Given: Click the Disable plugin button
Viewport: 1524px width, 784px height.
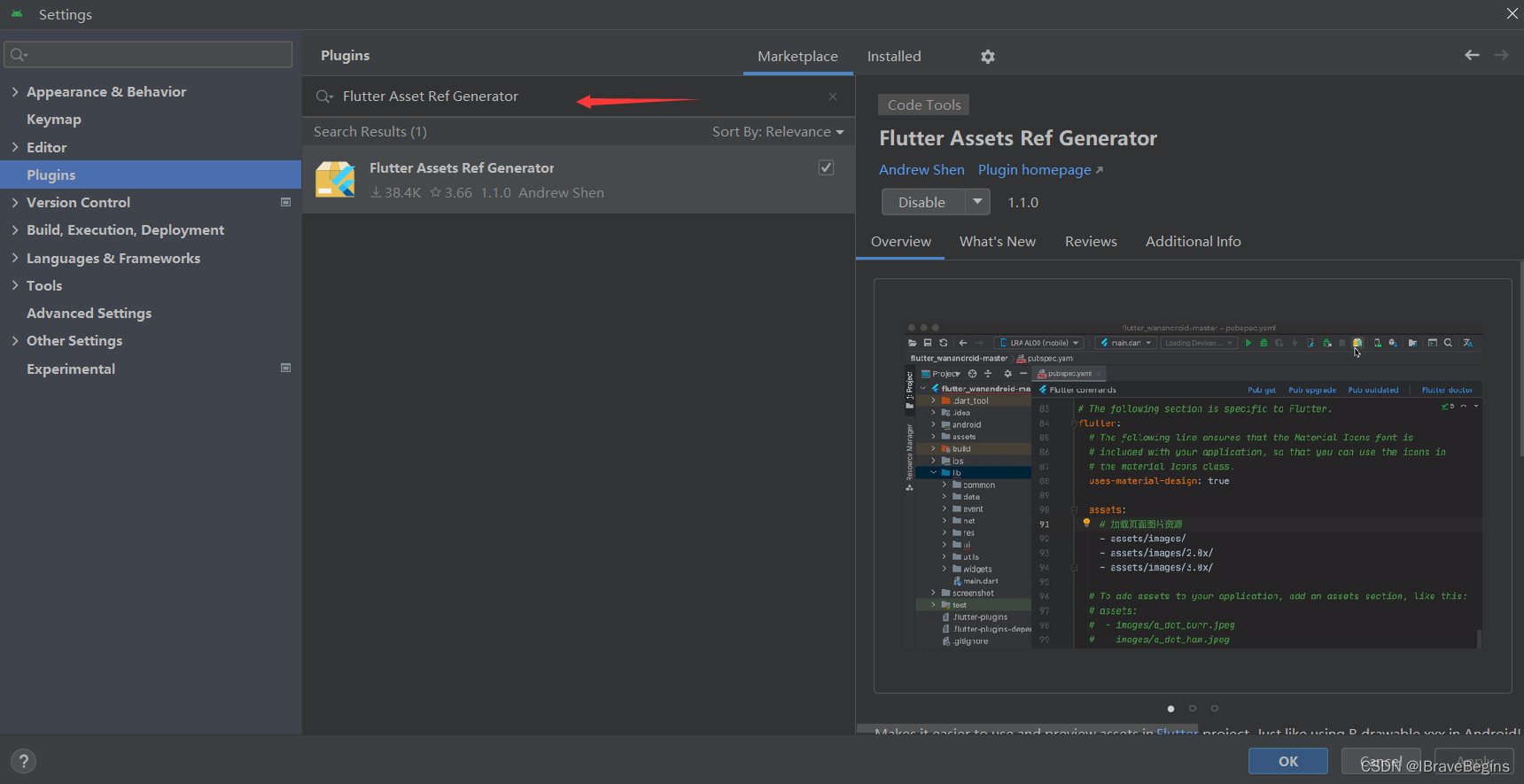Looking at the screenshot, I should click(922, 202).
